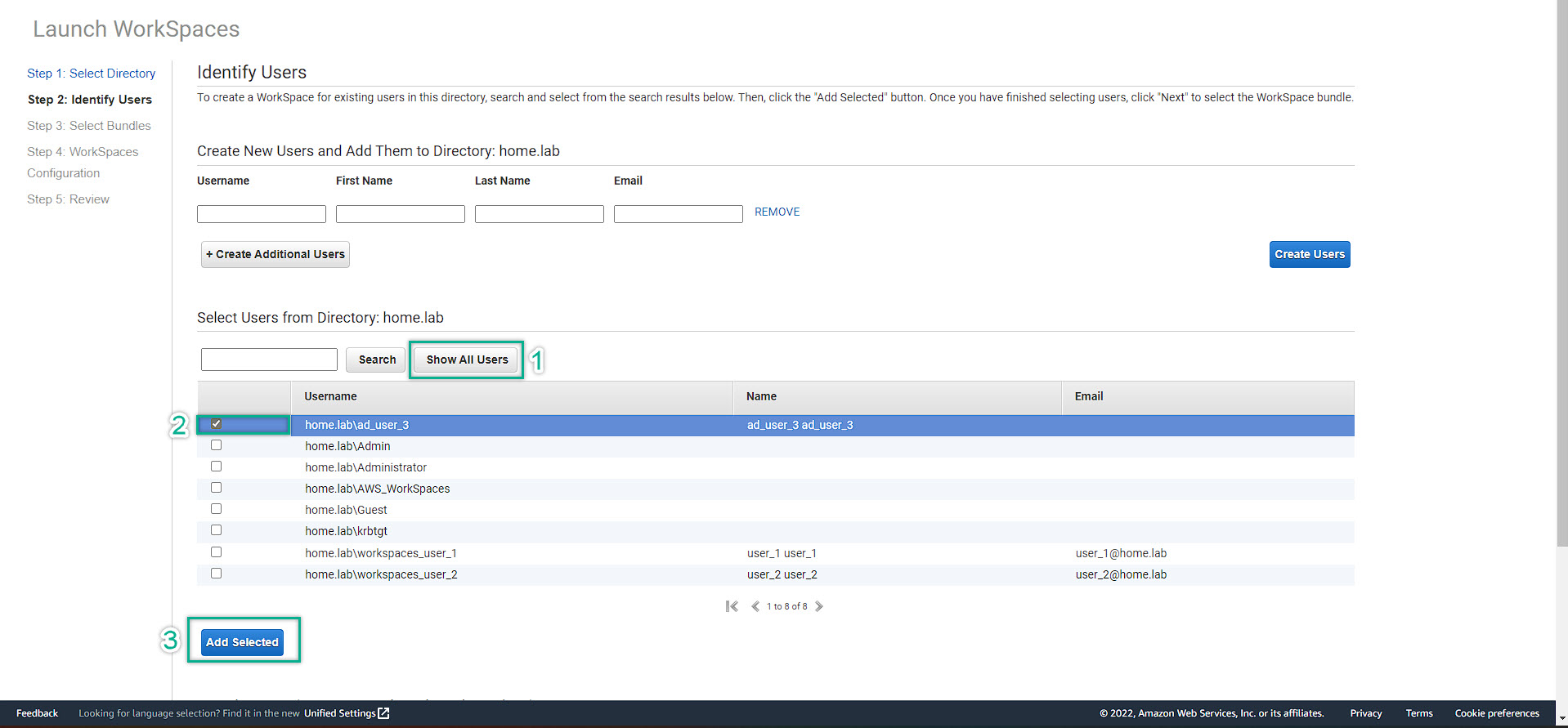The width and height of the screenshot is (1568, 728).
Task: Click the REMOVE link
Action: click(777, 212)
